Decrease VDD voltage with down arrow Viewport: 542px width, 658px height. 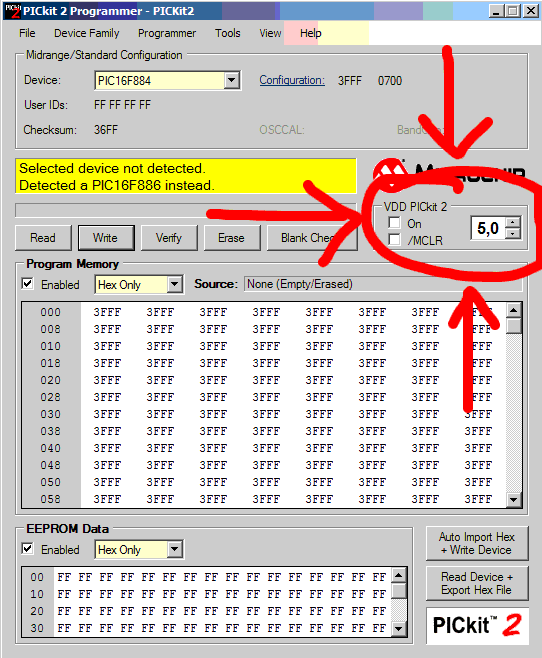(513, 233)
